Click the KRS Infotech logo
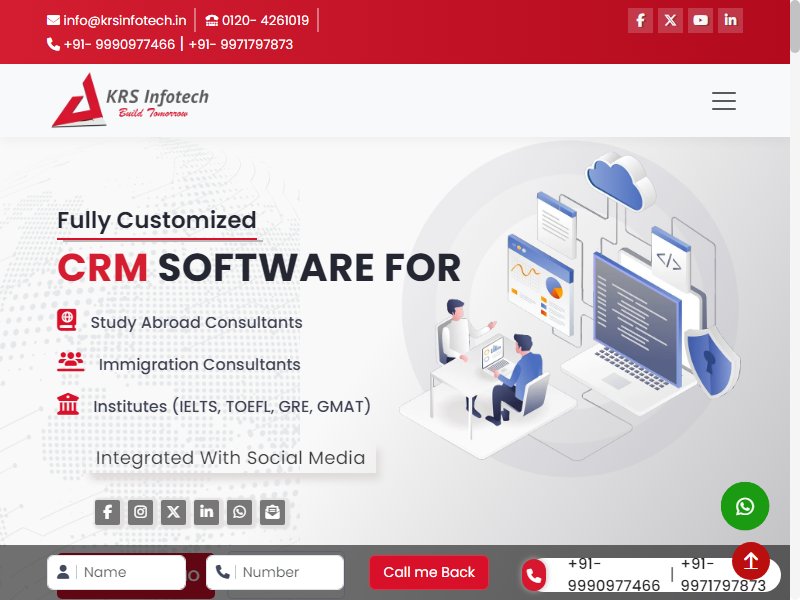Screen dimensions: 800x600 click(x=130, y=101)
